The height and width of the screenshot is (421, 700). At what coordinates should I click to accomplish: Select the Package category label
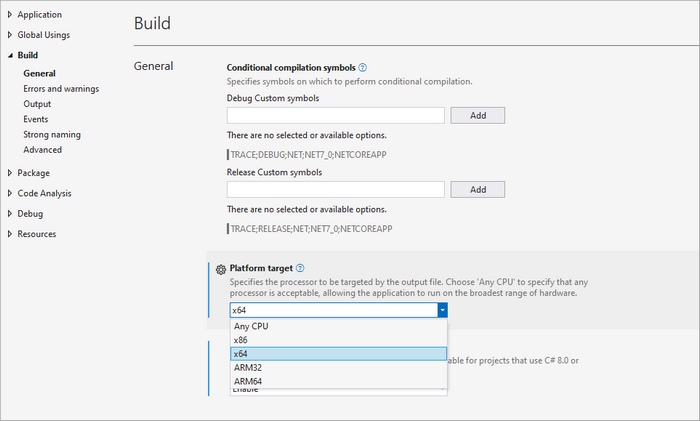coord(33,173)
